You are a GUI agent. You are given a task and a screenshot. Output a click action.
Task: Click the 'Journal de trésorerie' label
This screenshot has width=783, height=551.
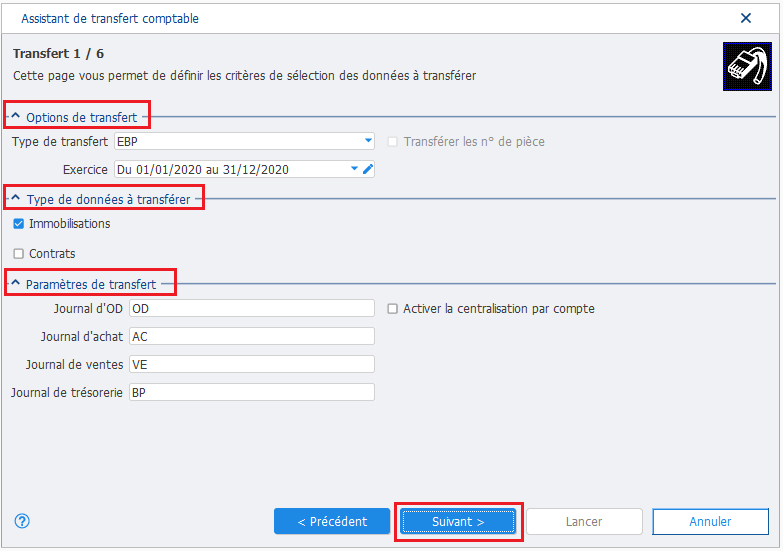coord(67,393)
